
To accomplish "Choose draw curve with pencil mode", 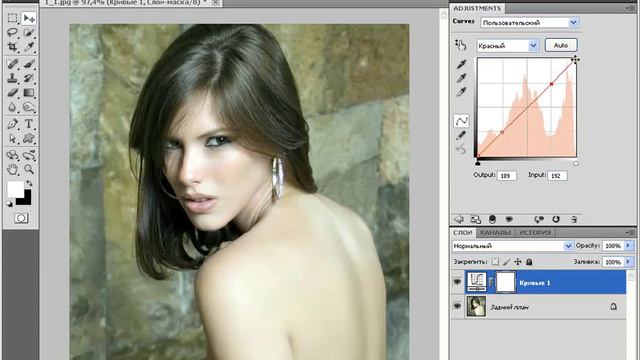I will [x=461, y=135].
